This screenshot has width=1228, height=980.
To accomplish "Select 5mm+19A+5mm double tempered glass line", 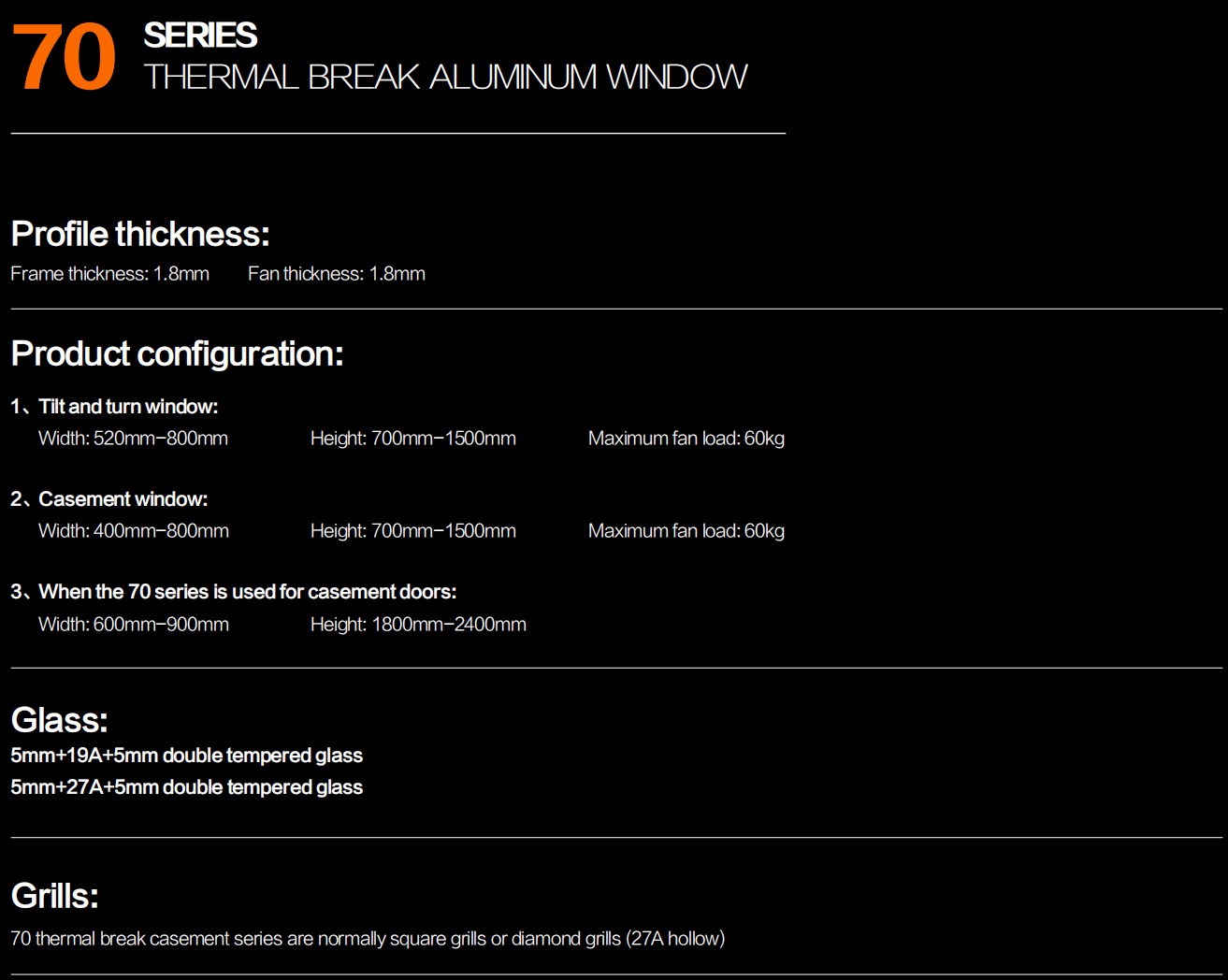I will click(x=187, y=756).
